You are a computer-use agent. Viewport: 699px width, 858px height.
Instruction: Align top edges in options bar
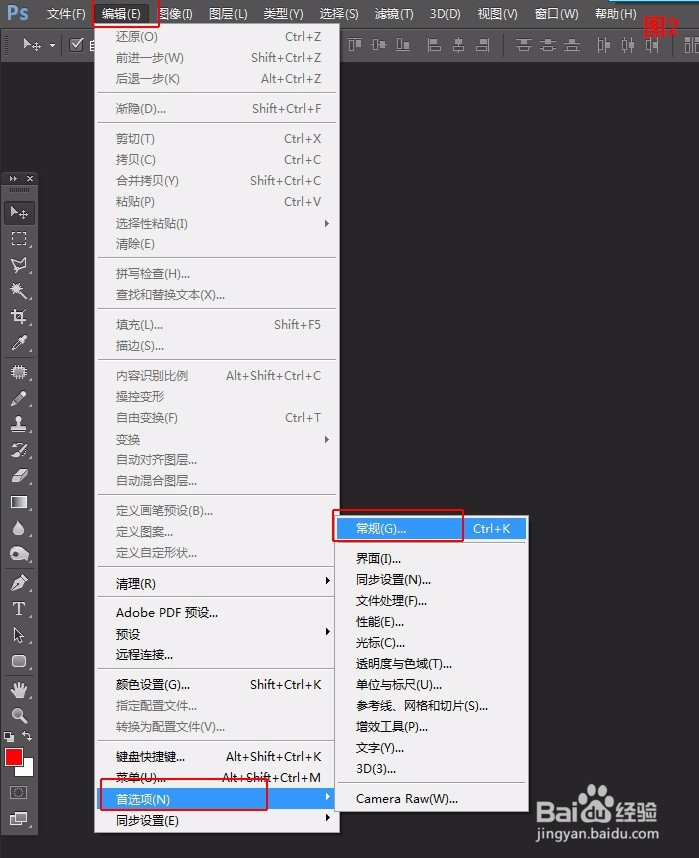point(355,45)
